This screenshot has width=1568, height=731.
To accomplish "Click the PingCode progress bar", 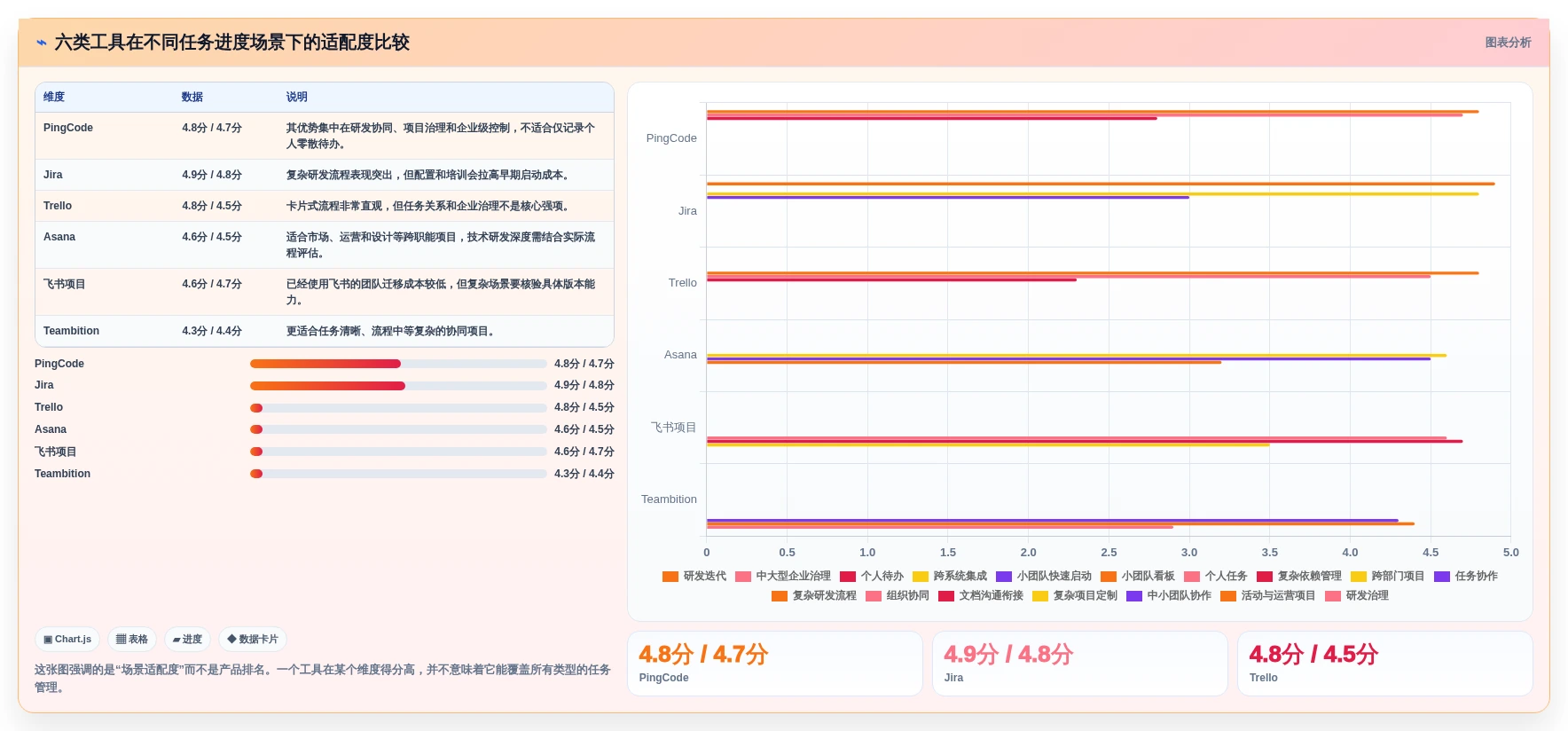I will 398,364.
